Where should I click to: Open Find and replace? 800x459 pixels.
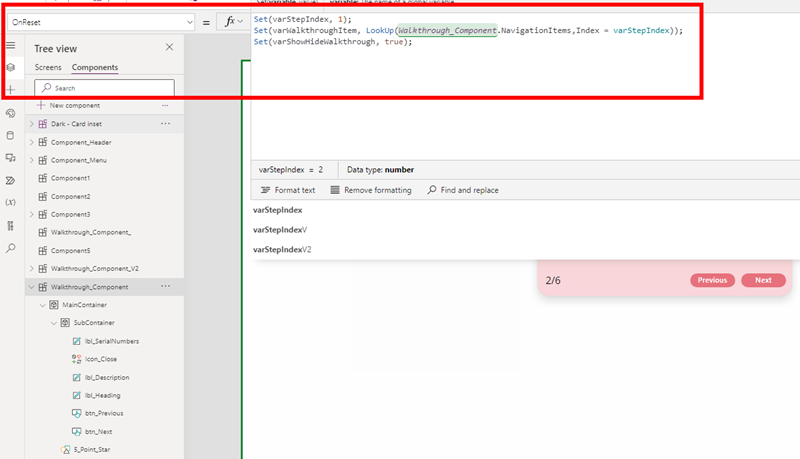463,190
